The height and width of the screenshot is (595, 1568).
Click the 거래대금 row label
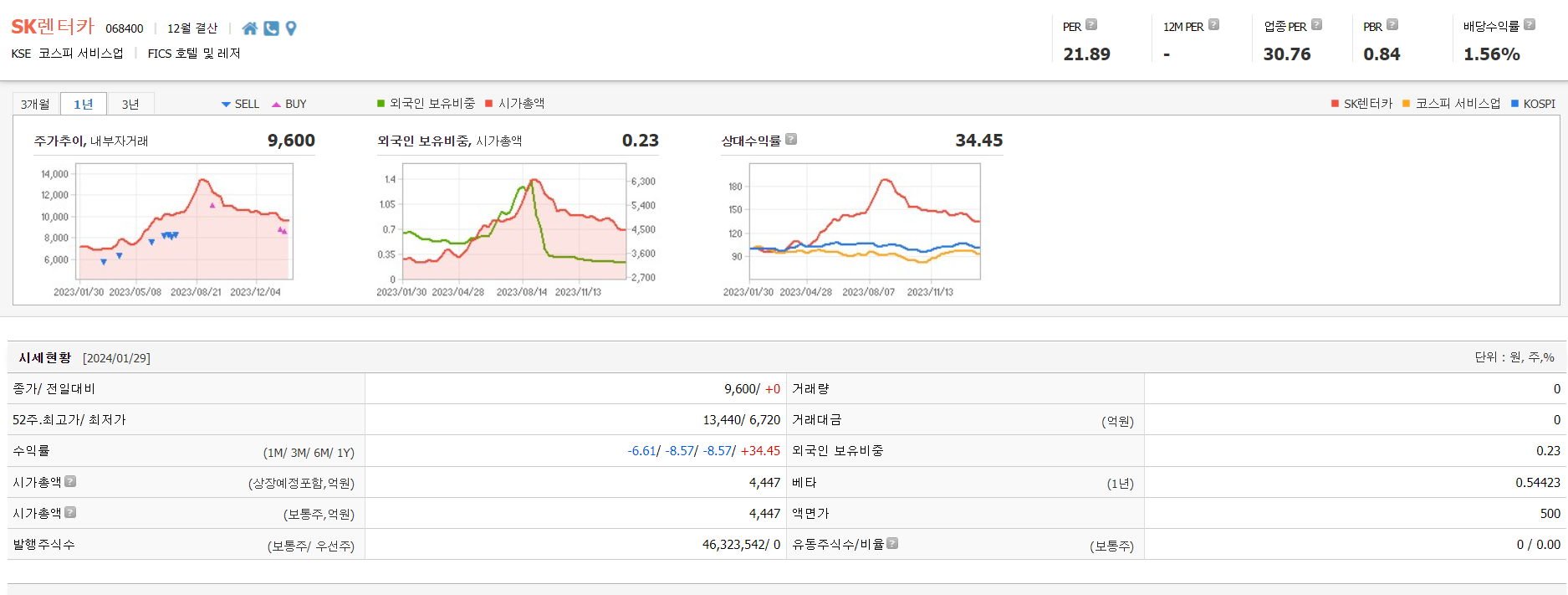point(817,420)
